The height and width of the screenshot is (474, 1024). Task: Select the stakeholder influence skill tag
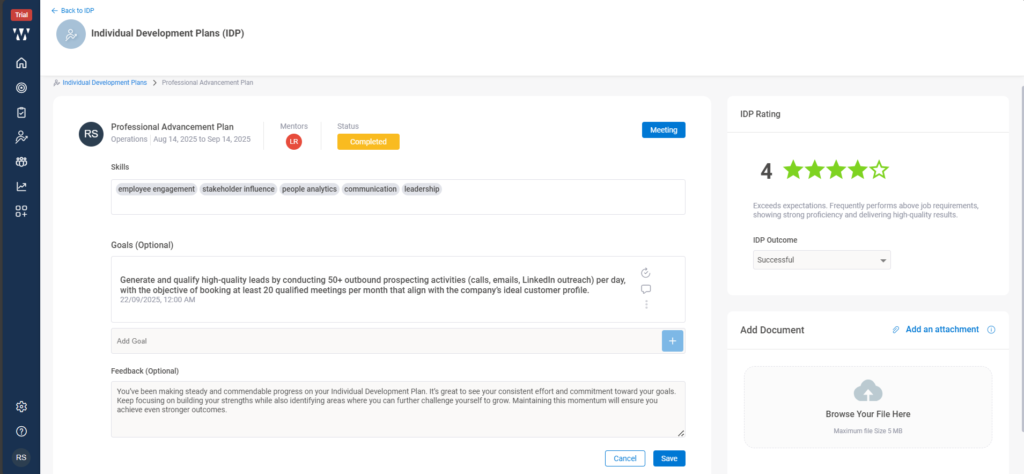tap(238, 189)
